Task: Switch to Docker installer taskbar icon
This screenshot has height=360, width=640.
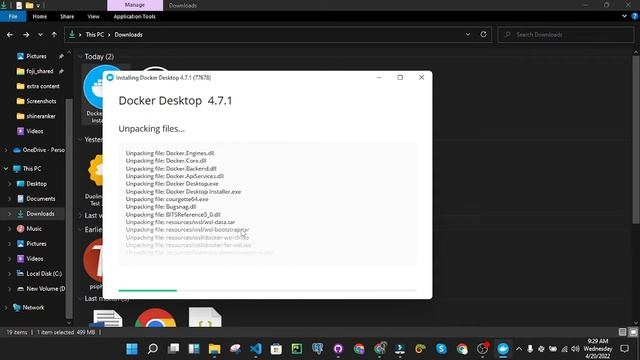Action: click(x=503, y=349)
